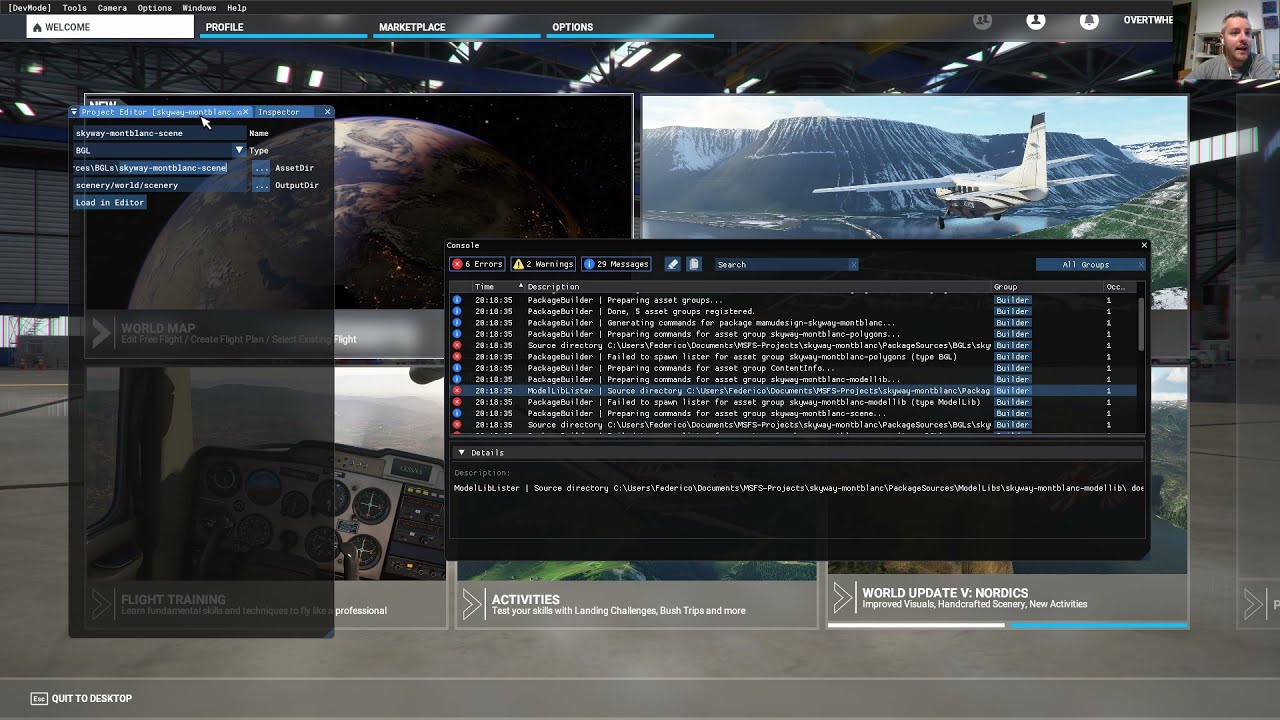Click the Esc key icon beside Quit to Desktop
Image resolution: width=1280 pixels, height=720 pixels.
click(x=39, y=698)
